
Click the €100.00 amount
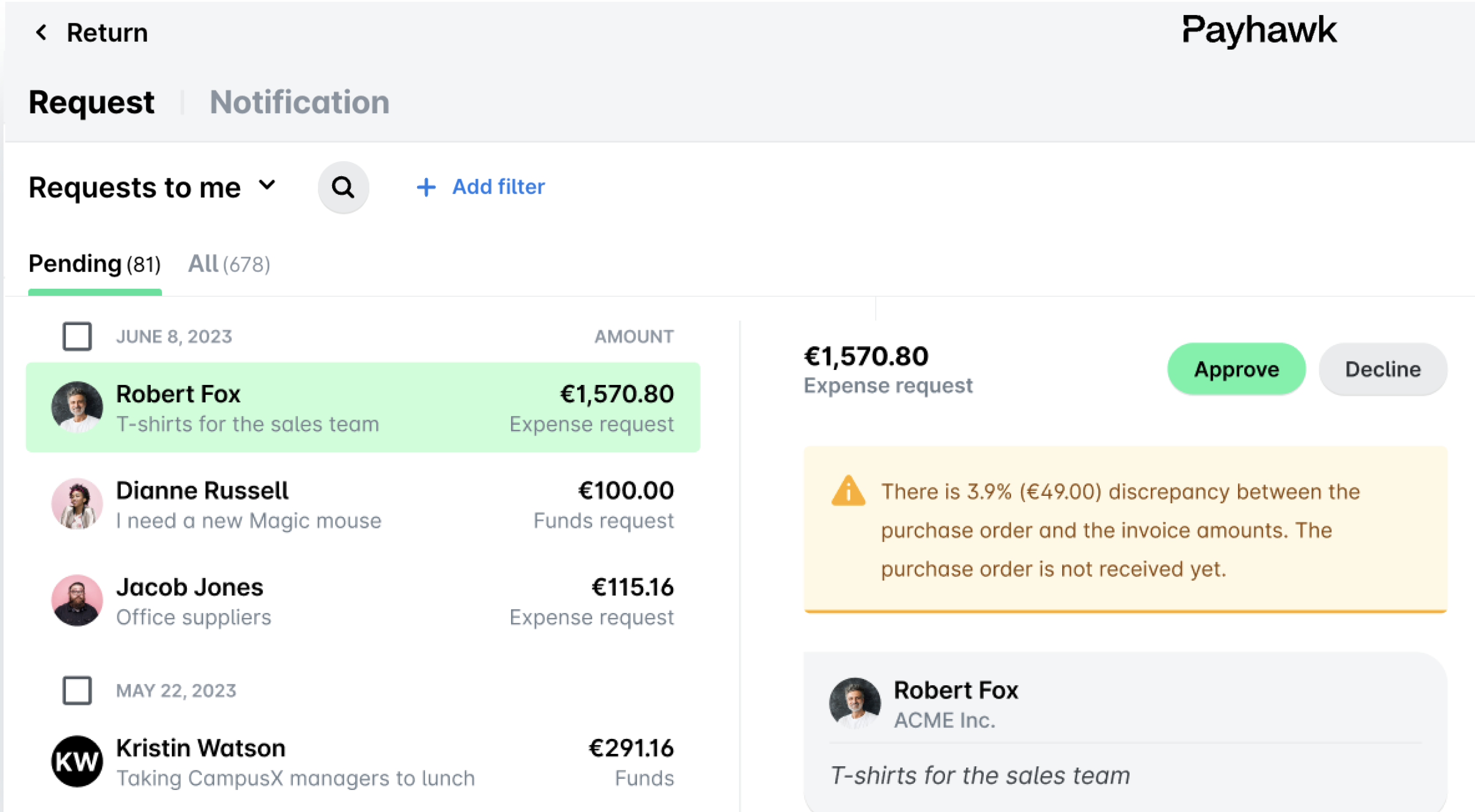tap(626, 491)
